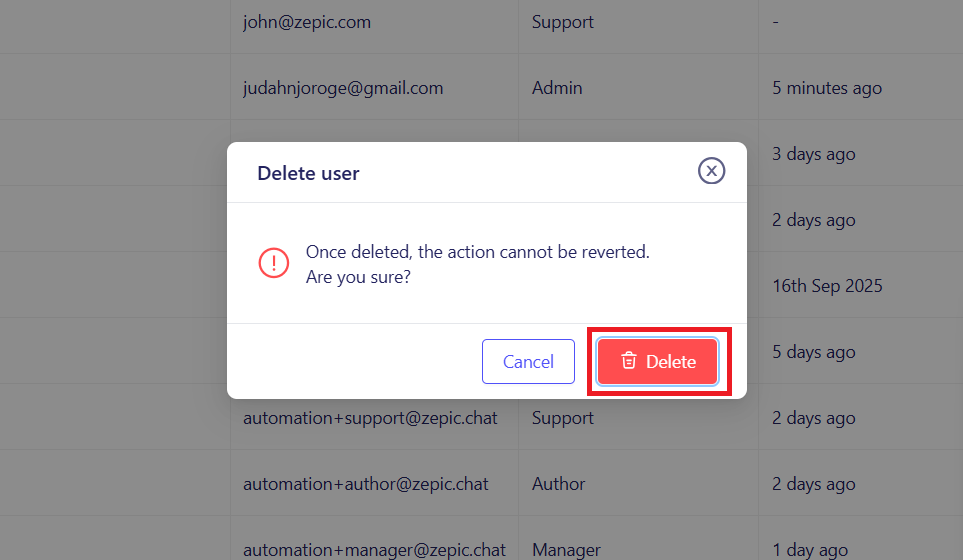This screenshot has height=560, width=963.
Task: Click the "Delete user" dialog title
Action: (x=308, y=173)
